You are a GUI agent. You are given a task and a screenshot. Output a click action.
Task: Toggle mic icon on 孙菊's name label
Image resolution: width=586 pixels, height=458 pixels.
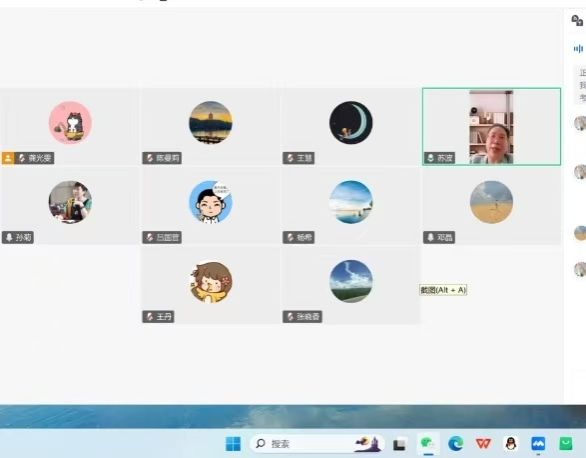9,237
